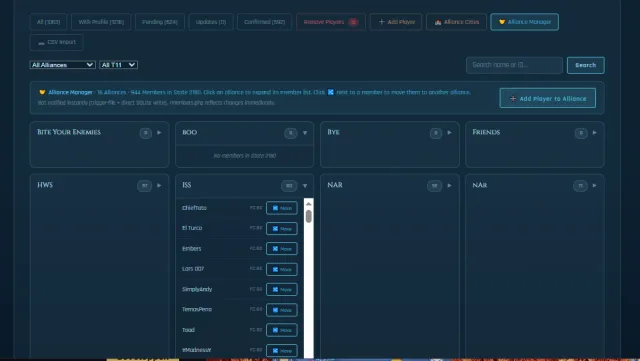Click the Remove Players count badge
The height and width of the screenshot is (361, 640).
pyautogui.click(x=353, y=22)
